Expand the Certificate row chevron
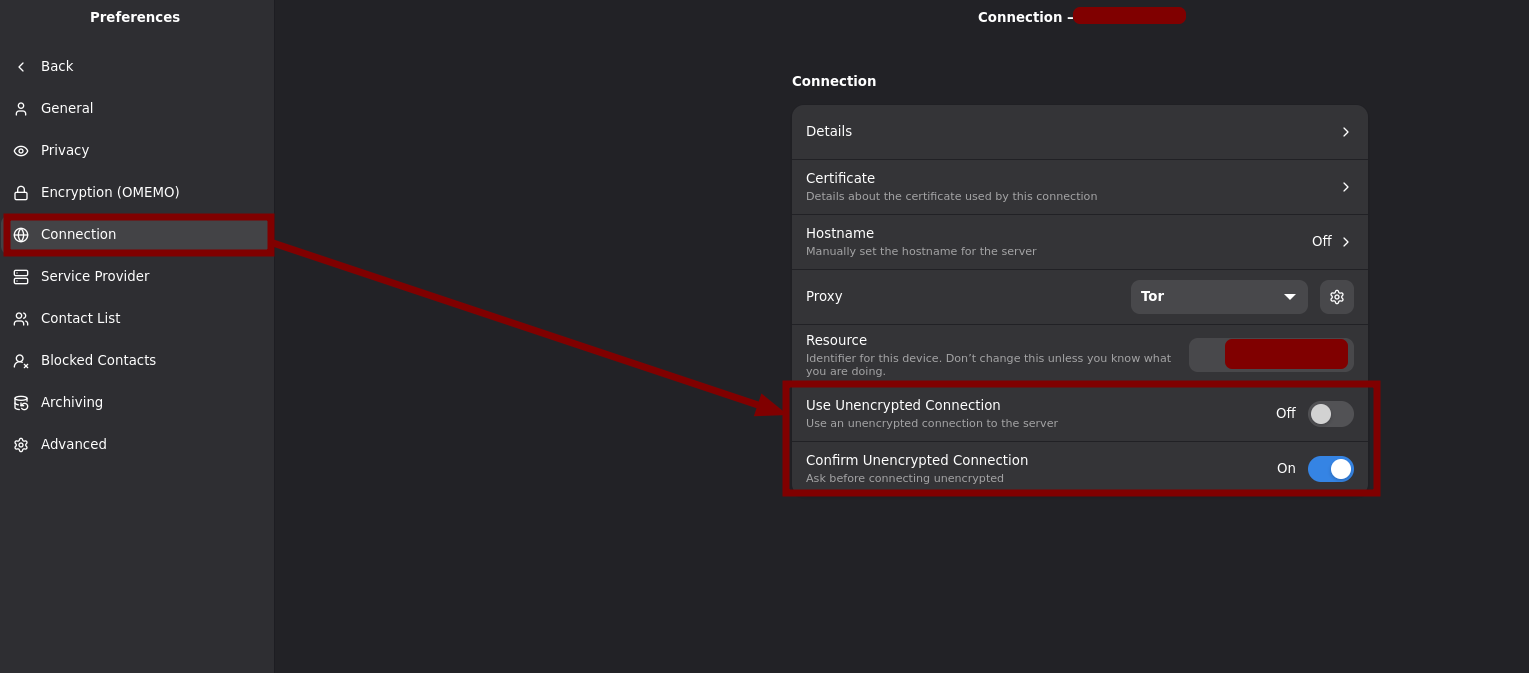 click(x=1345, y=187)
